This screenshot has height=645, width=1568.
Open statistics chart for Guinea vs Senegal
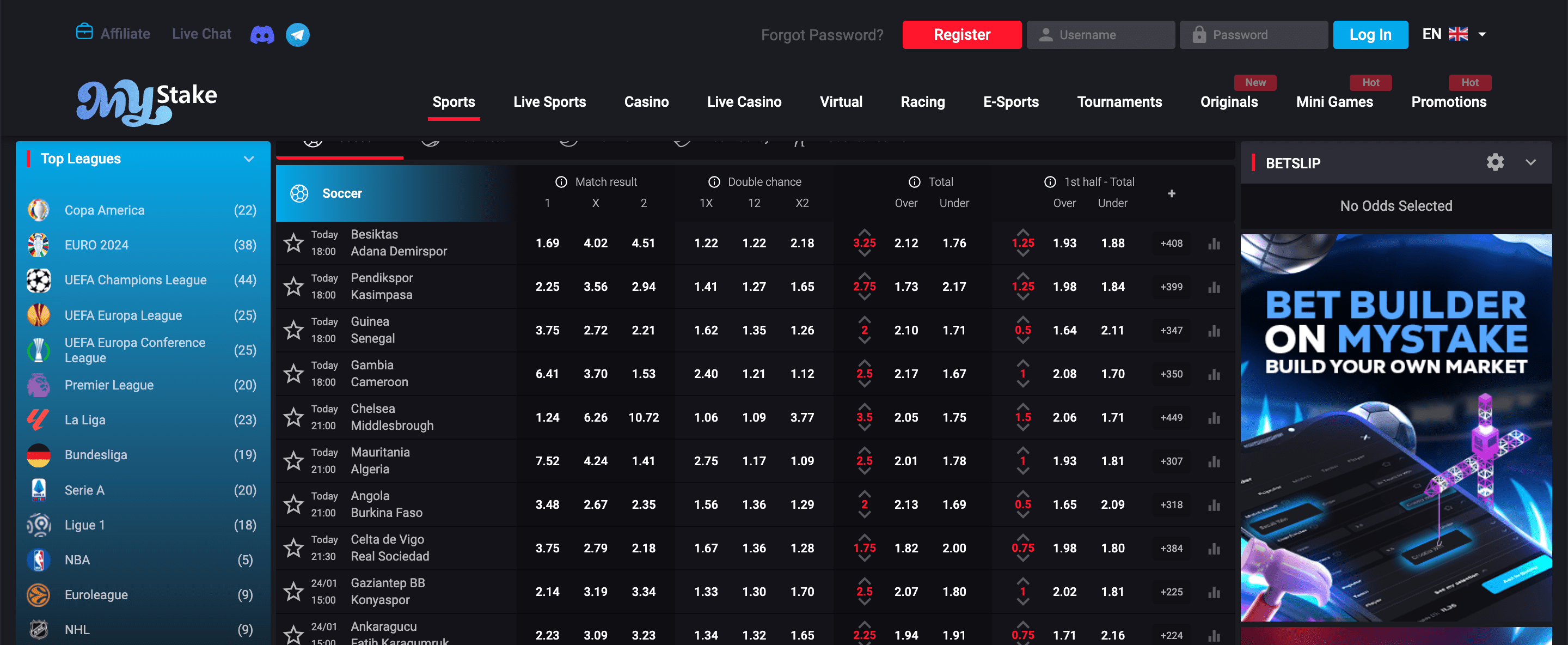[1214, 331]
